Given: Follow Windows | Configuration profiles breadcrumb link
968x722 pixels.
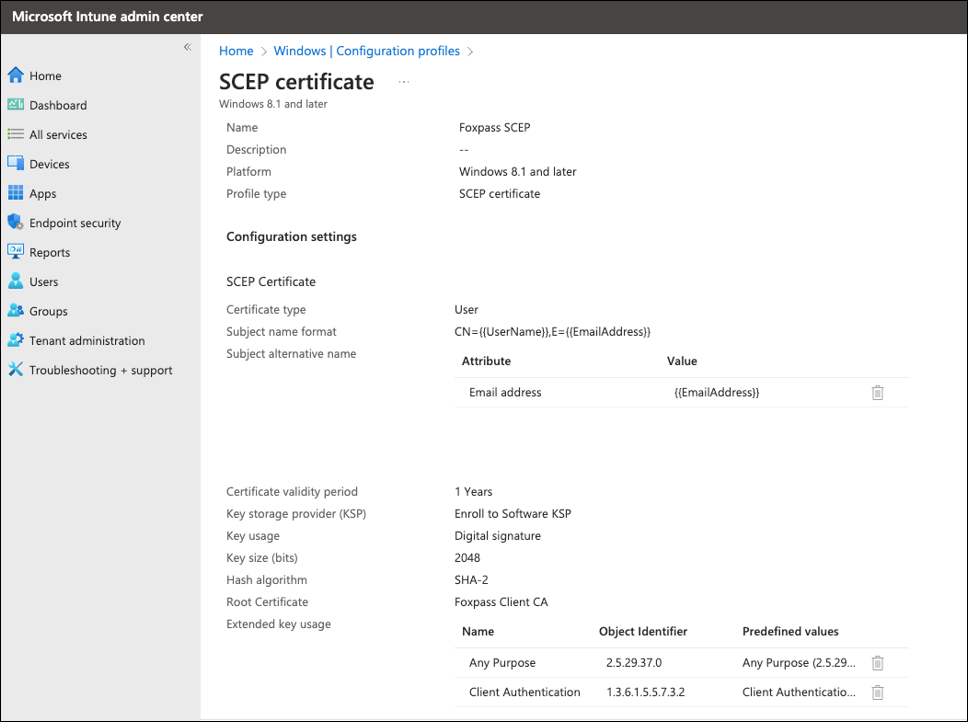Looking at the screenshot, I should pos(367,51).
